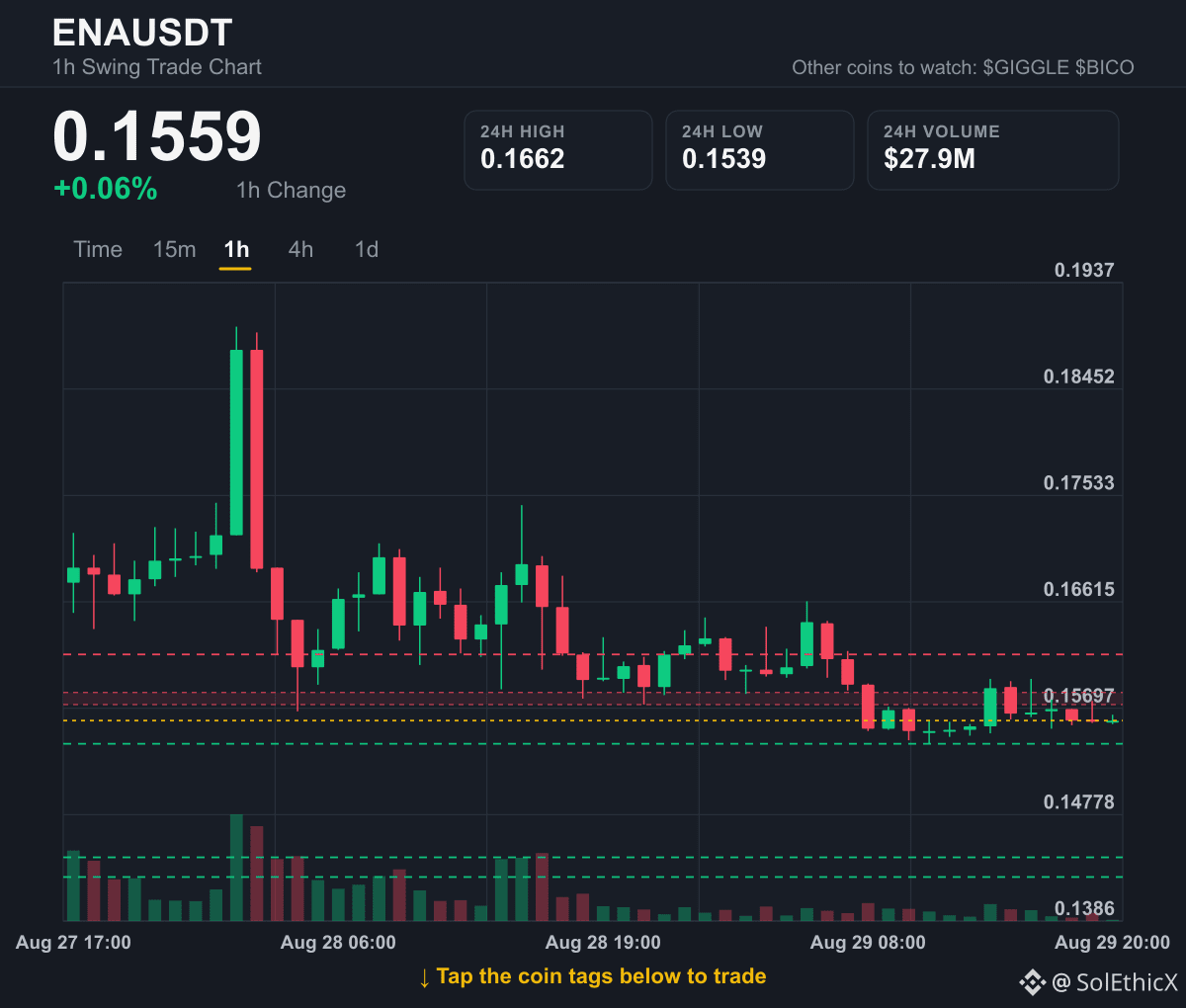Click the +0.06% change value
Viewport: 1186px width, 1008px height.
(x=106, y=189)
